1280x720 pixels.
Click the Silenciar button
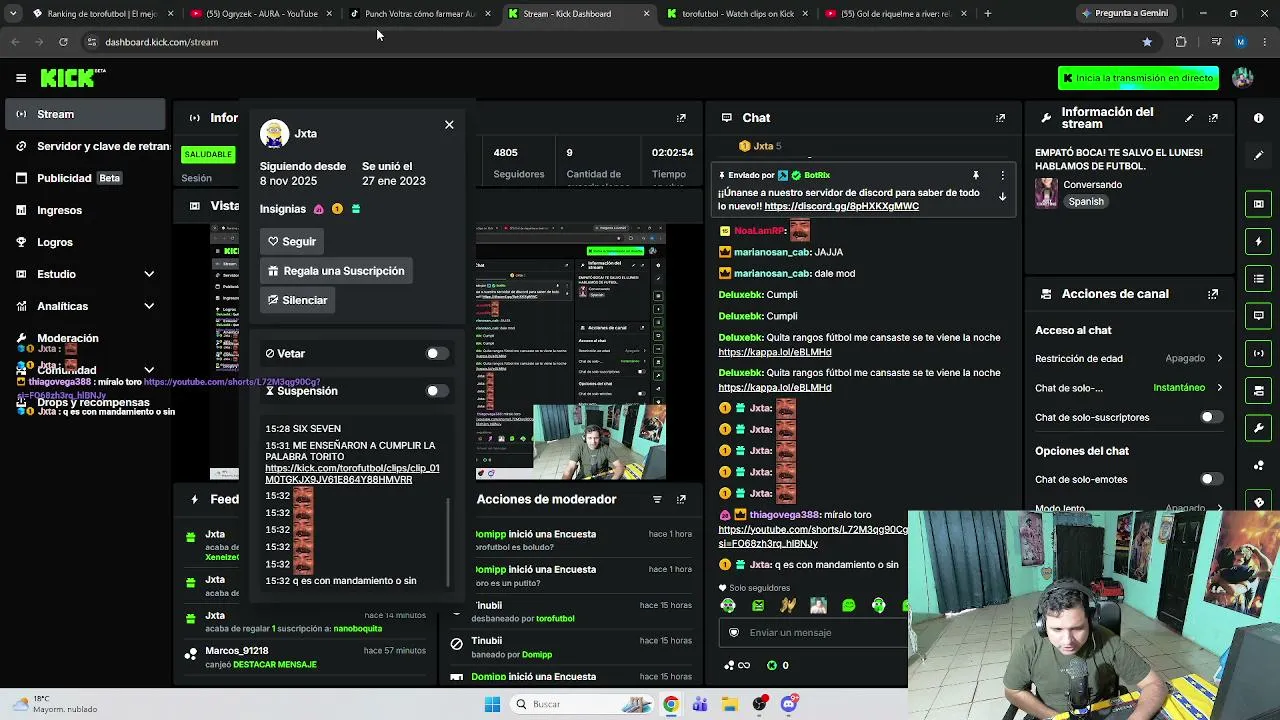(x=297, y=300)
